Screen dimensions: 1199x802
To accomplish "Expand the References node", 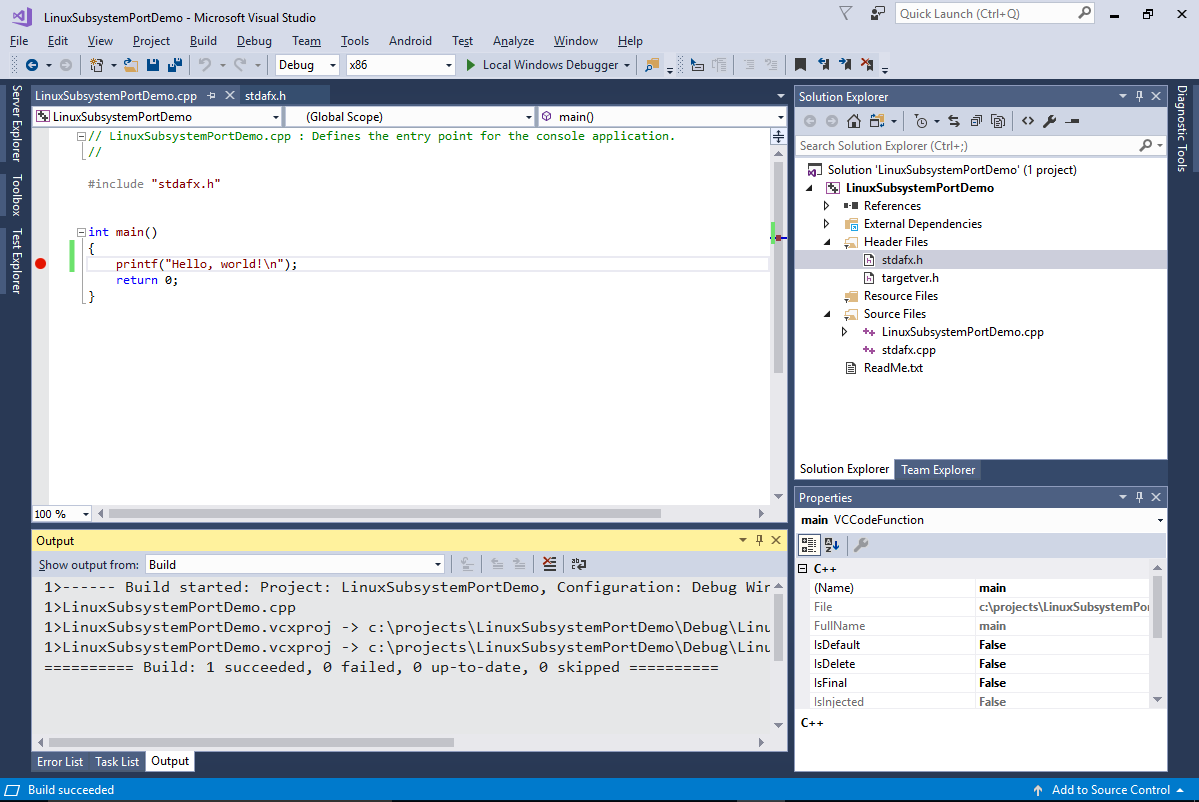I will [827, 206].
